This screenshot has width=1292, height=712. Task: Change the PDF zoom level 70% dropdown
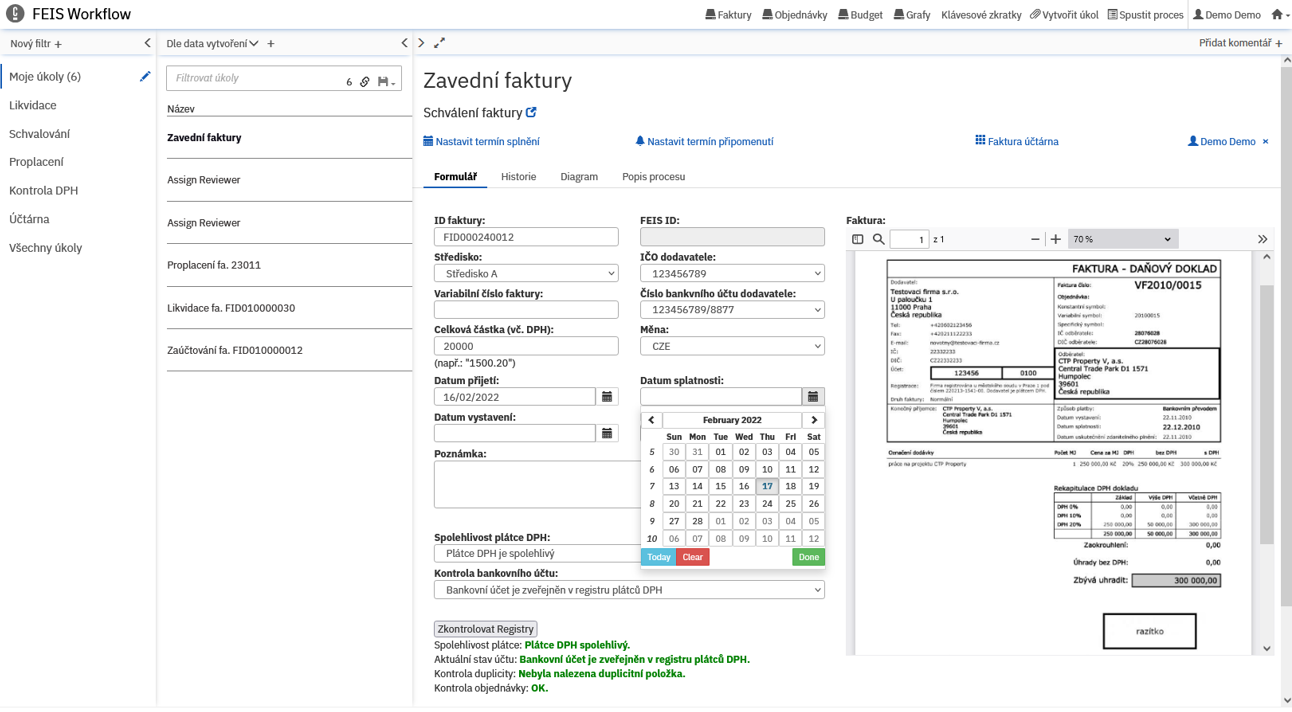coord(1121,240)
